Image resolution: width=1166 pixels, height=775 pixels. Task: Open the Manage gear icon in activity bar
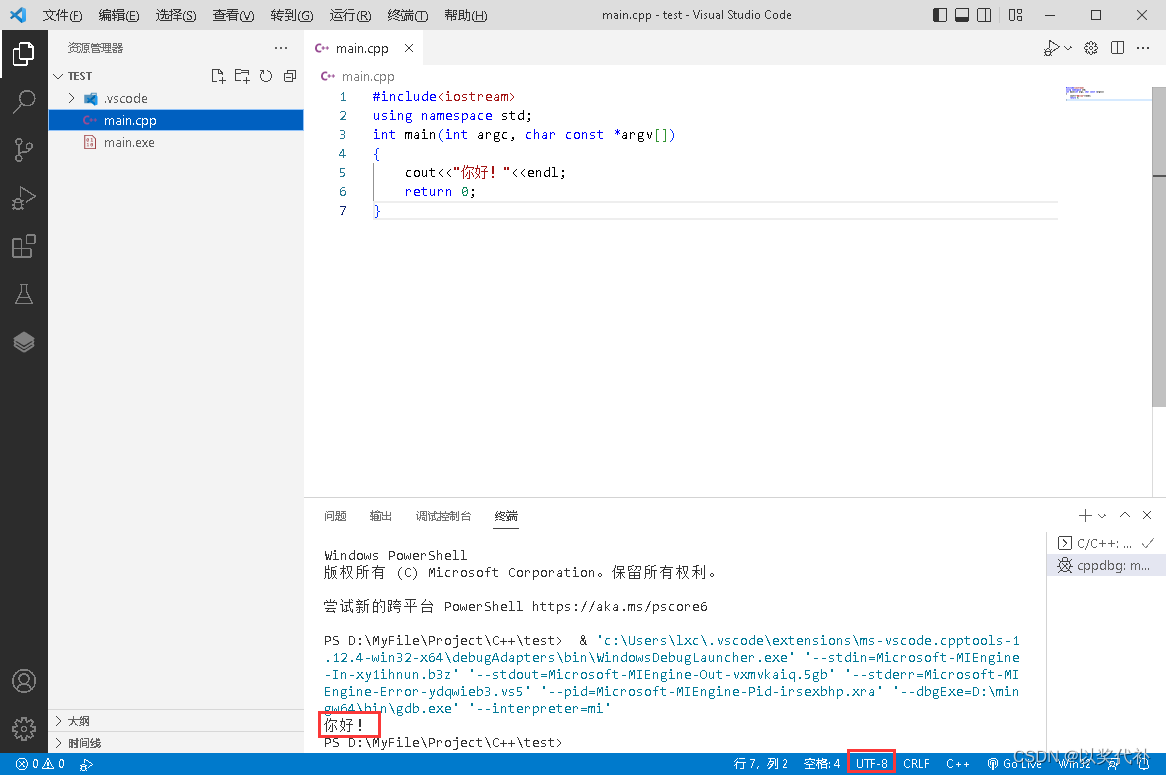tap(24, 729)
